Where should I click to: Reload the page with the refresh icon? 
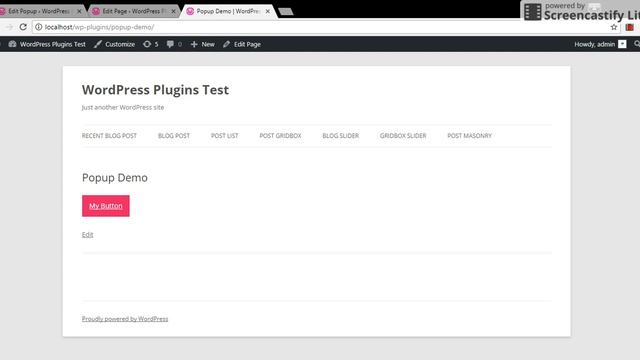(x=23, y=27)
